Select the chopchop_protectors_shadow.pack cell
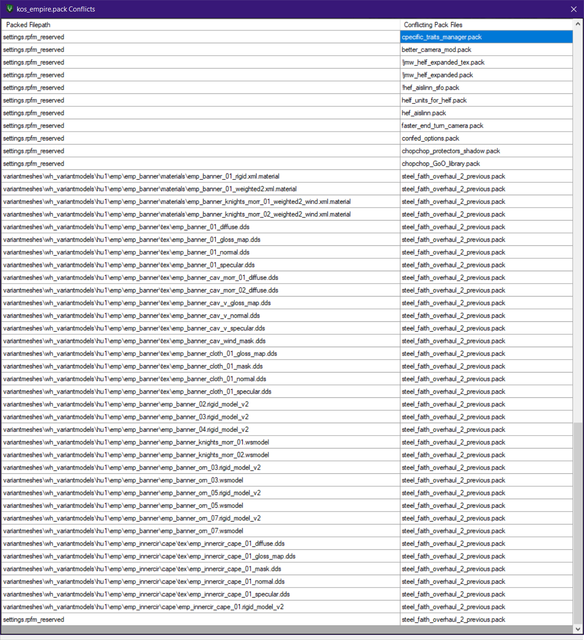 pyautogui.click(x=486, y=151)
